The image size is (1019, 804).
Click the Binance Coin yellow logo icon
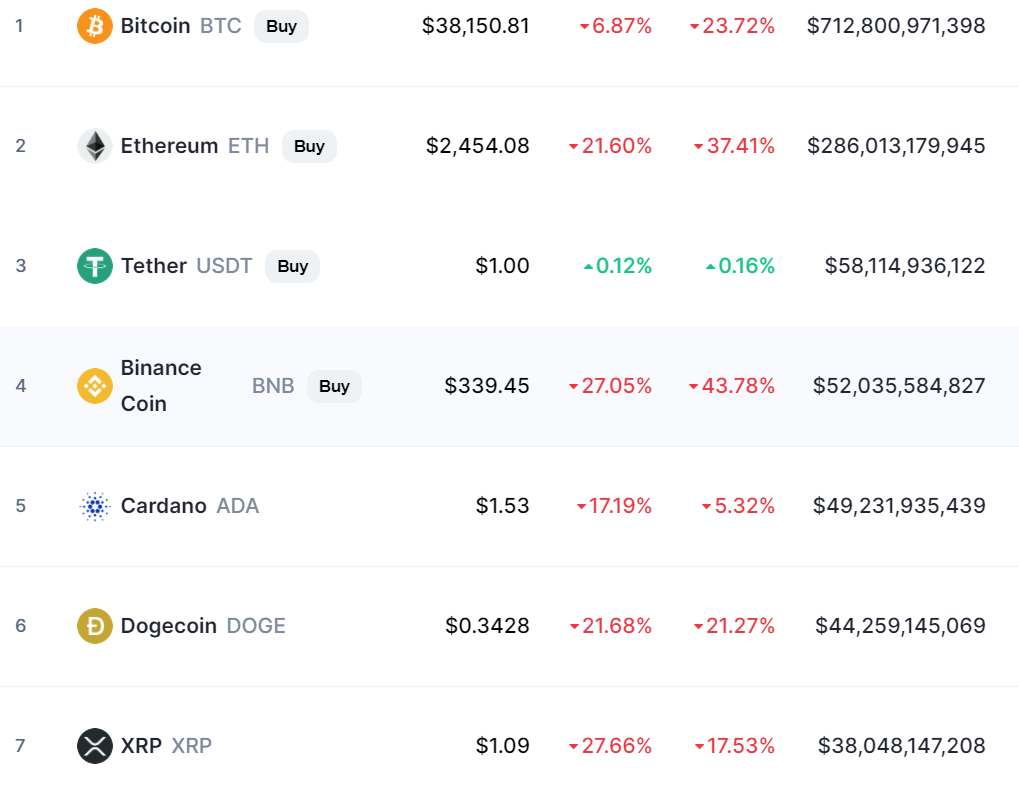coord(95,386)
